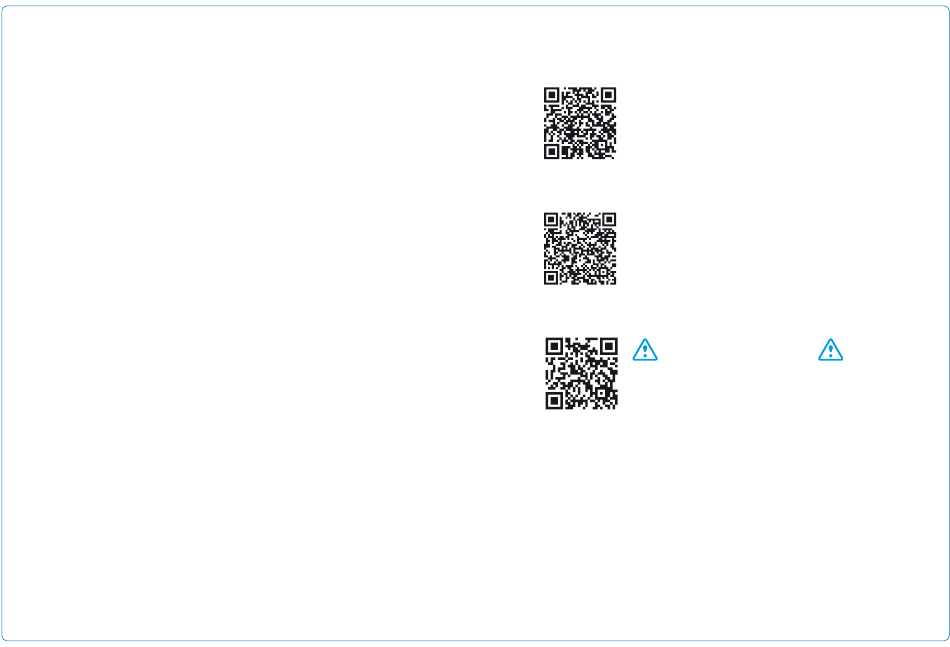This screenshot has width=950, height=647.
Task: Click top-left finder square of middle QR code
Action: 551,220
